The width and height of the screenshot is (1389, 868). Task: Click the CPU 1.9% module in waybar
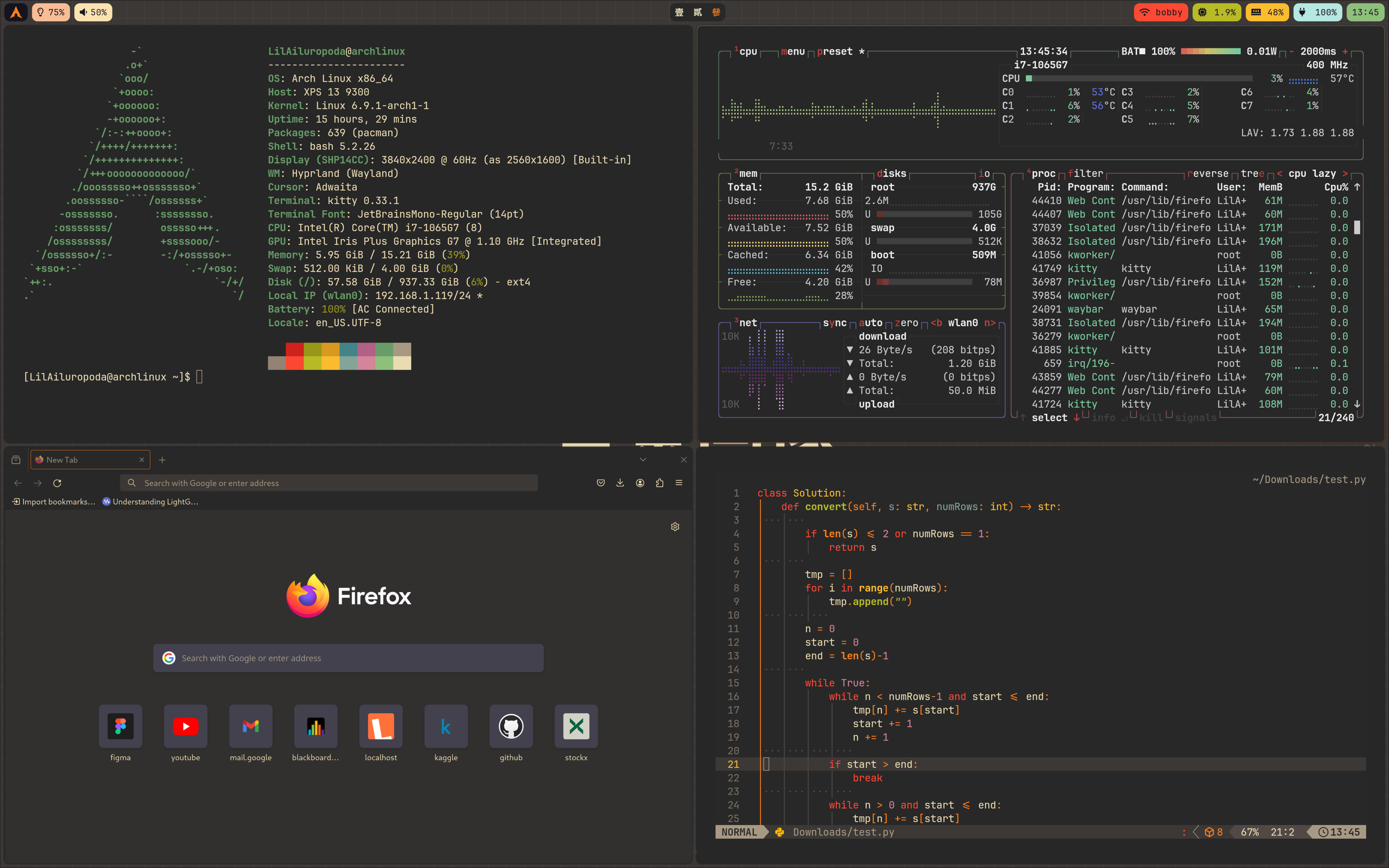[x=1217, y=12]
